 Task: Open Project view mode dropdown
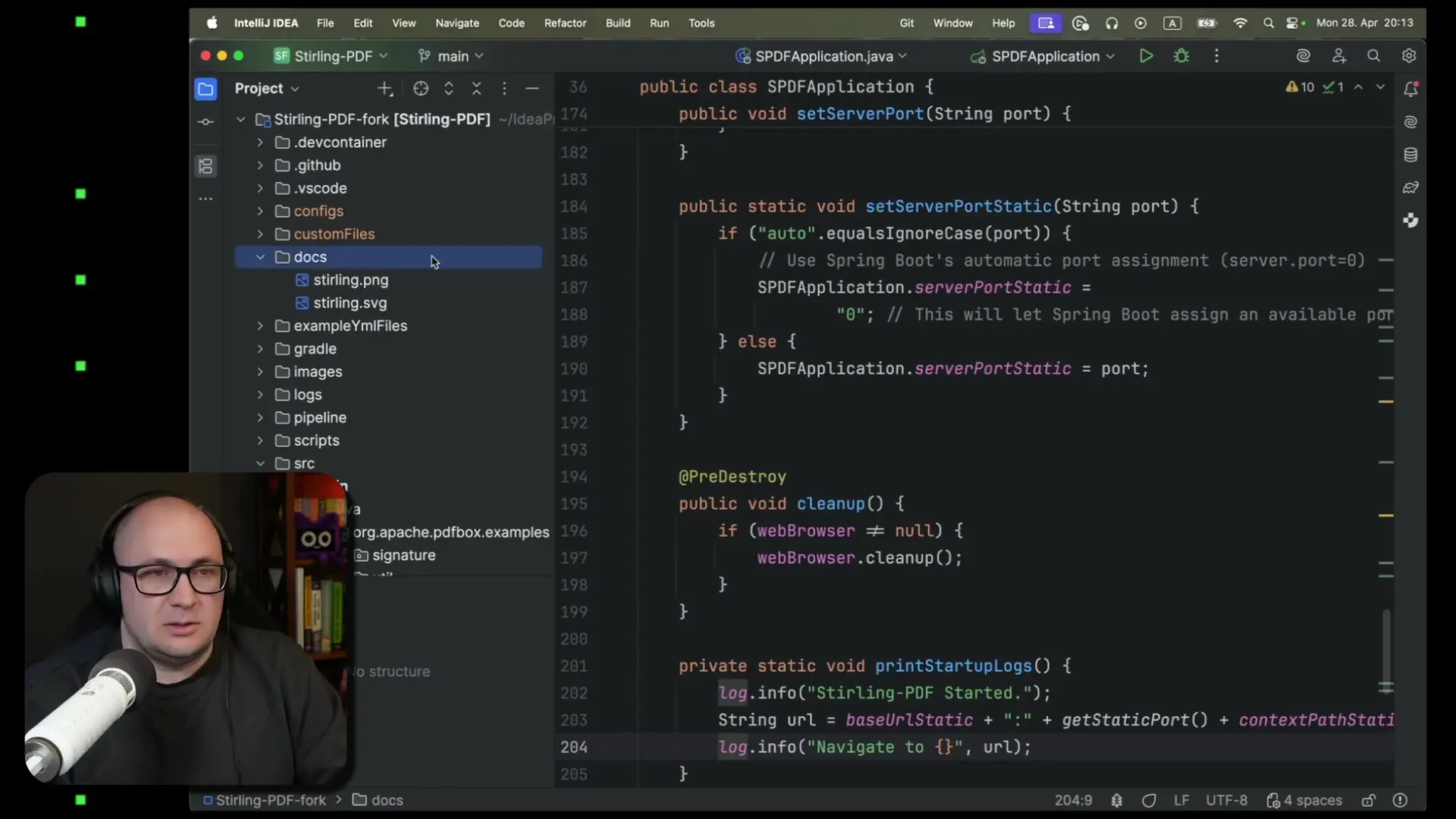tap(267, 89)
